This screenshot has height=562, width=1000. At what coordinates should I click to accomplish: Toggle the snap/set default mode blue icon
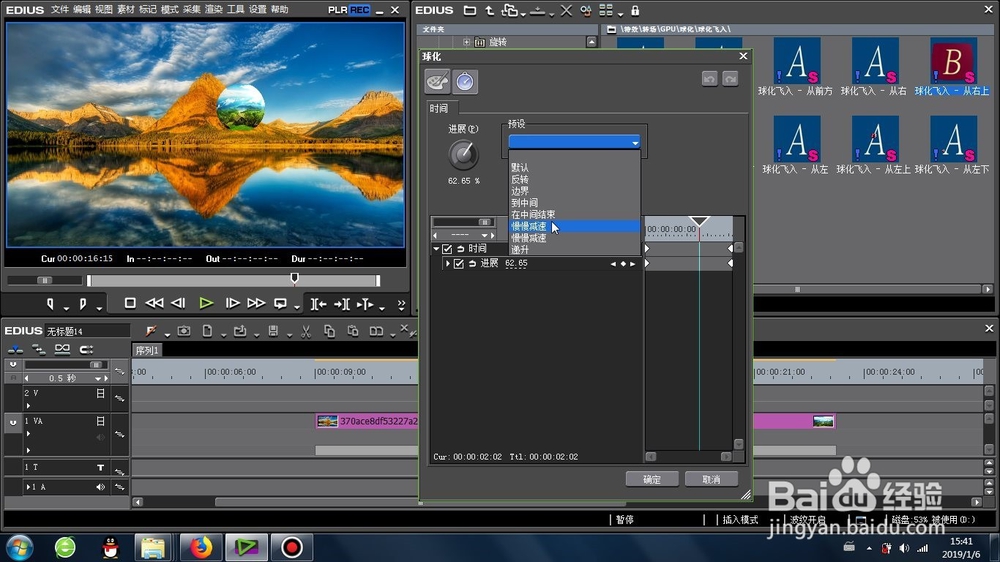click(15, 349)
